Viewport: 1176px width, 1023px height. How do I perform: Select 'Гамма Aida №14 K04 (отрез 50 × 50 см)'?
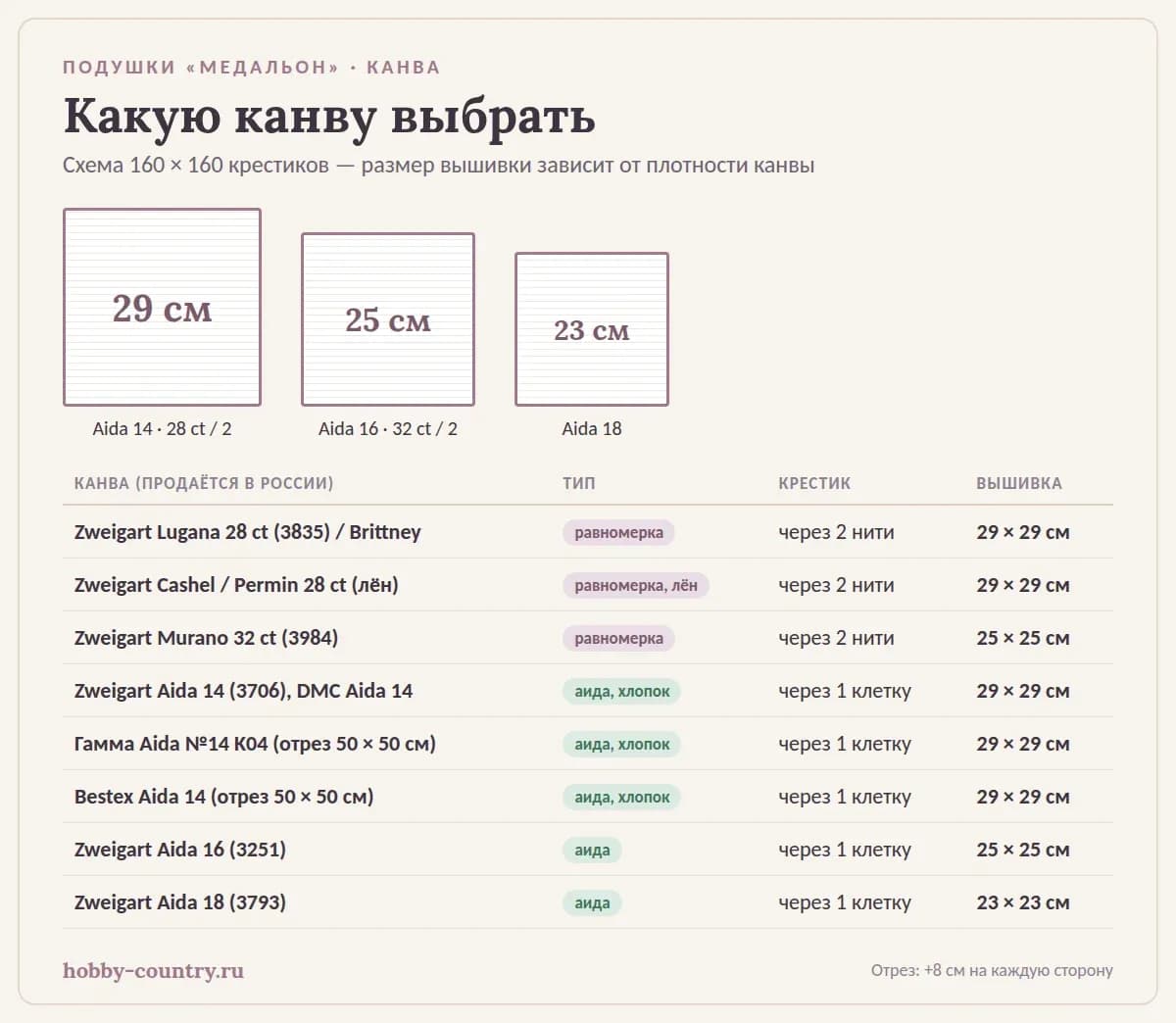coord(255,744)
